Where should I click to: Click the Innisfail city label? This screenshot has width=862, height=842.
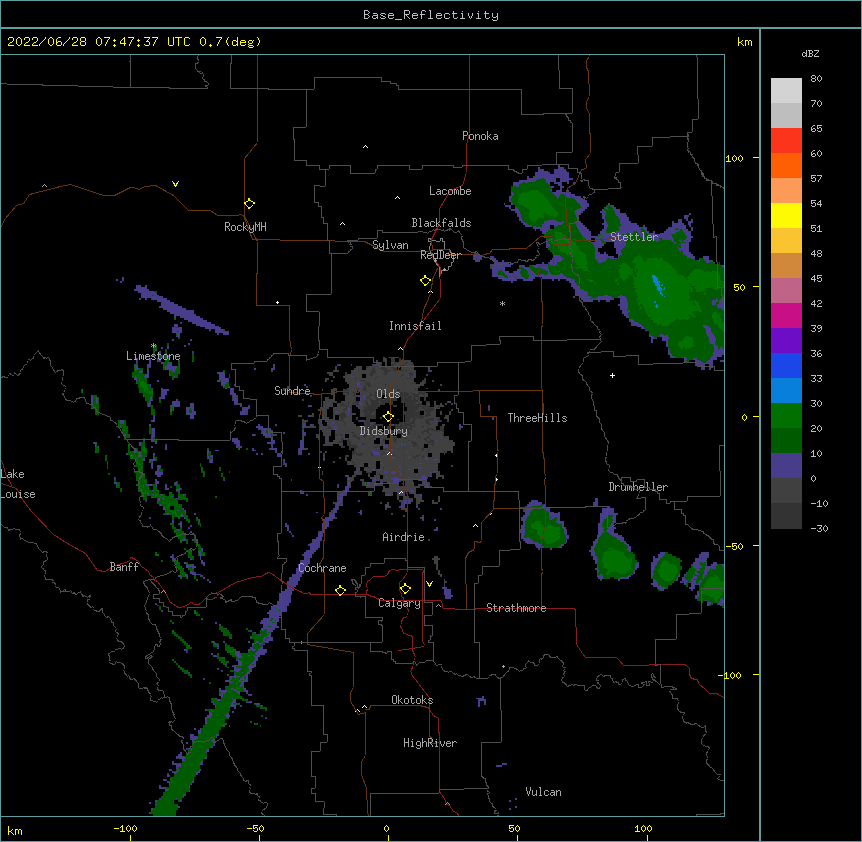(x=415, y=326)
